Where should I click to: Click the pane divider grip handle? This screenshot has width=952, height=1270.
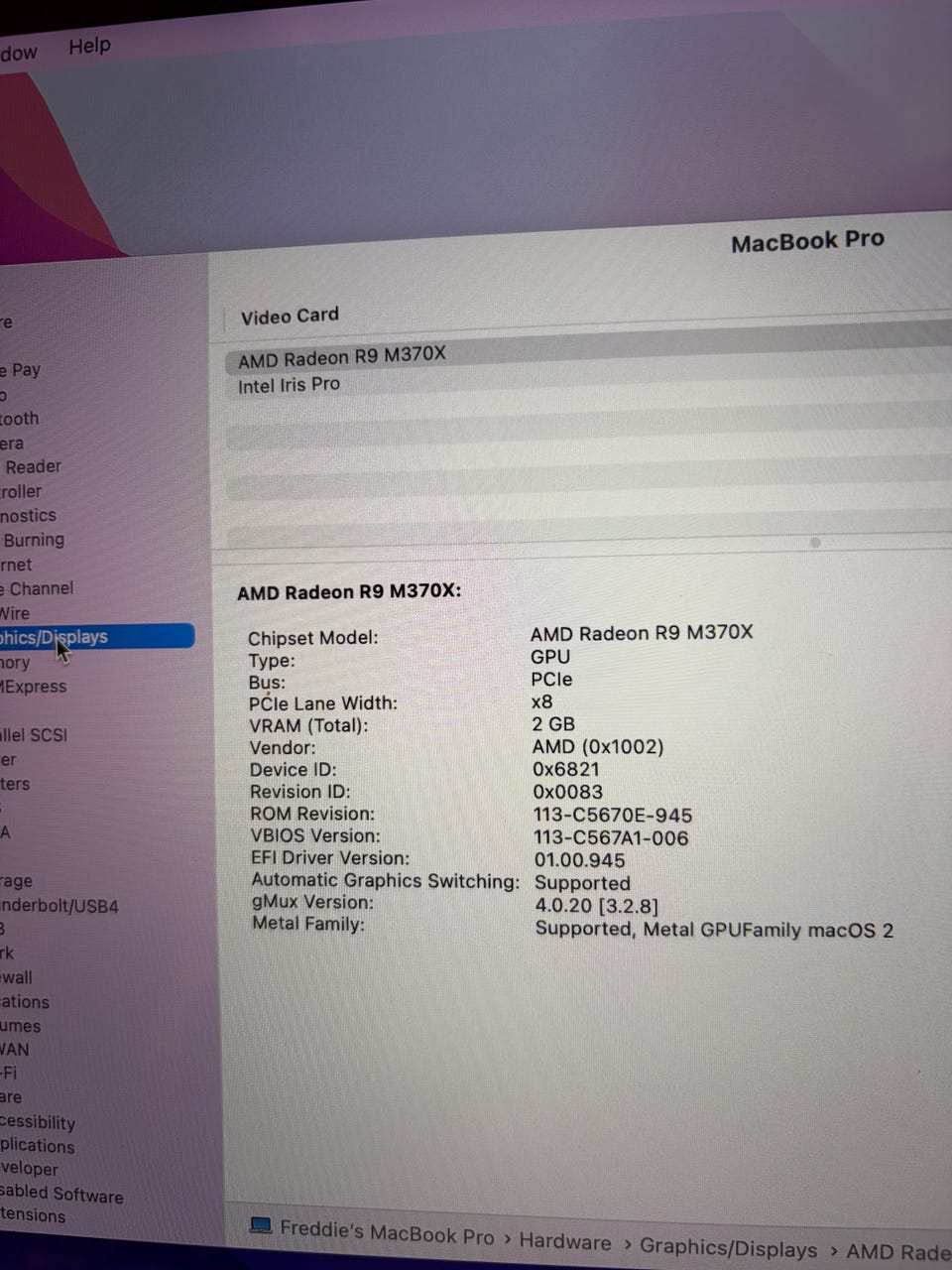pos(815,543)
